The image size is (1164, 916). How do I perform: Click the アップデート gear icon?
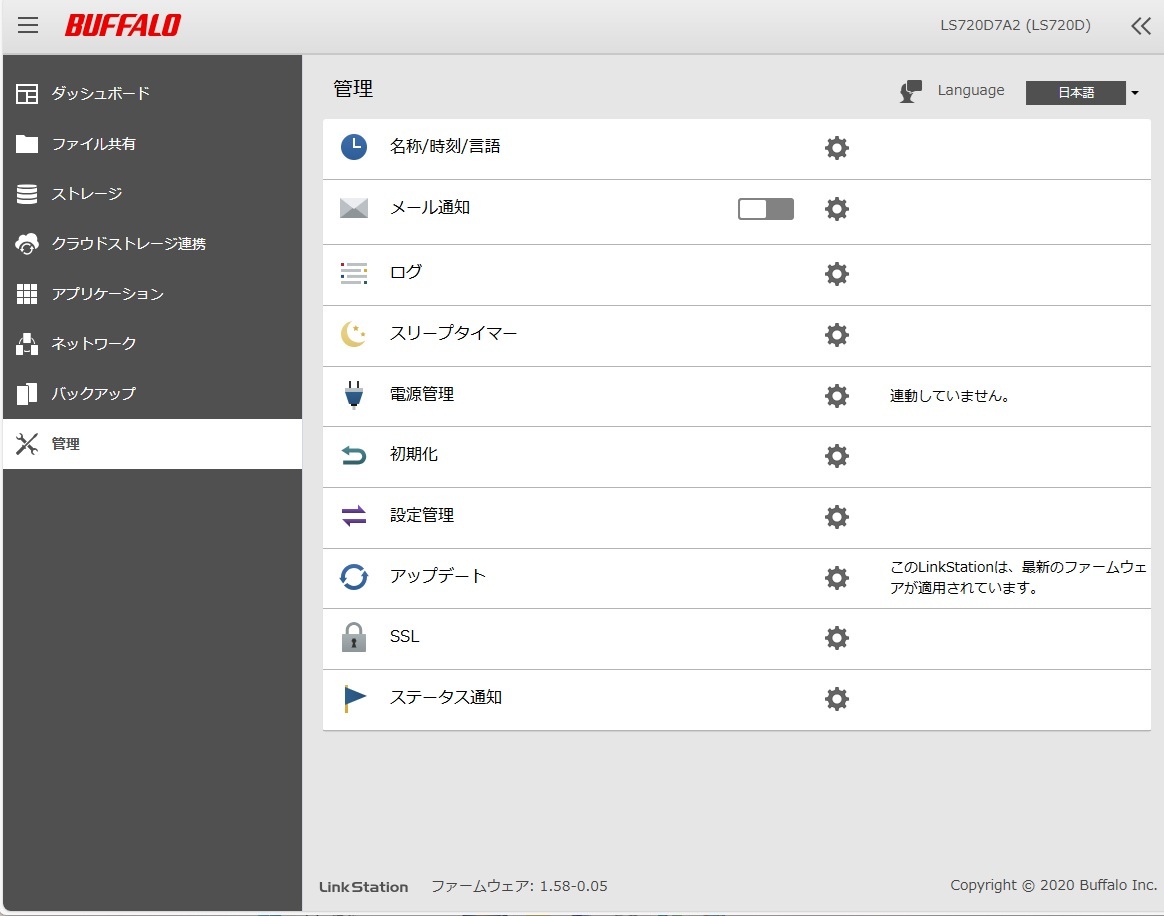pos(836,577)
